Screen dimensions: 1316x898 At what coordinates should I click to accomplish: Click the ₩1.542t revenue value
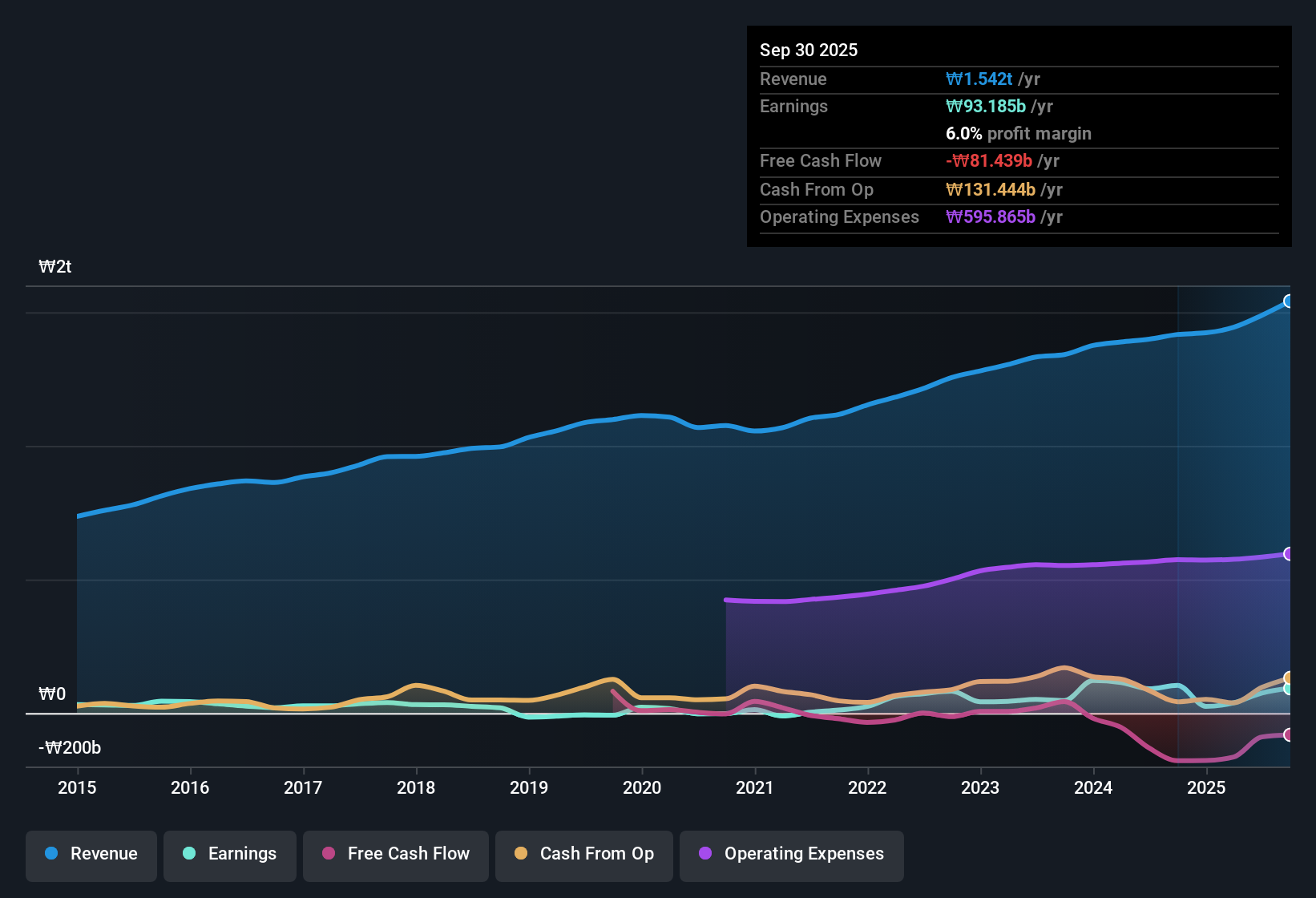click(x=979, y=79)
